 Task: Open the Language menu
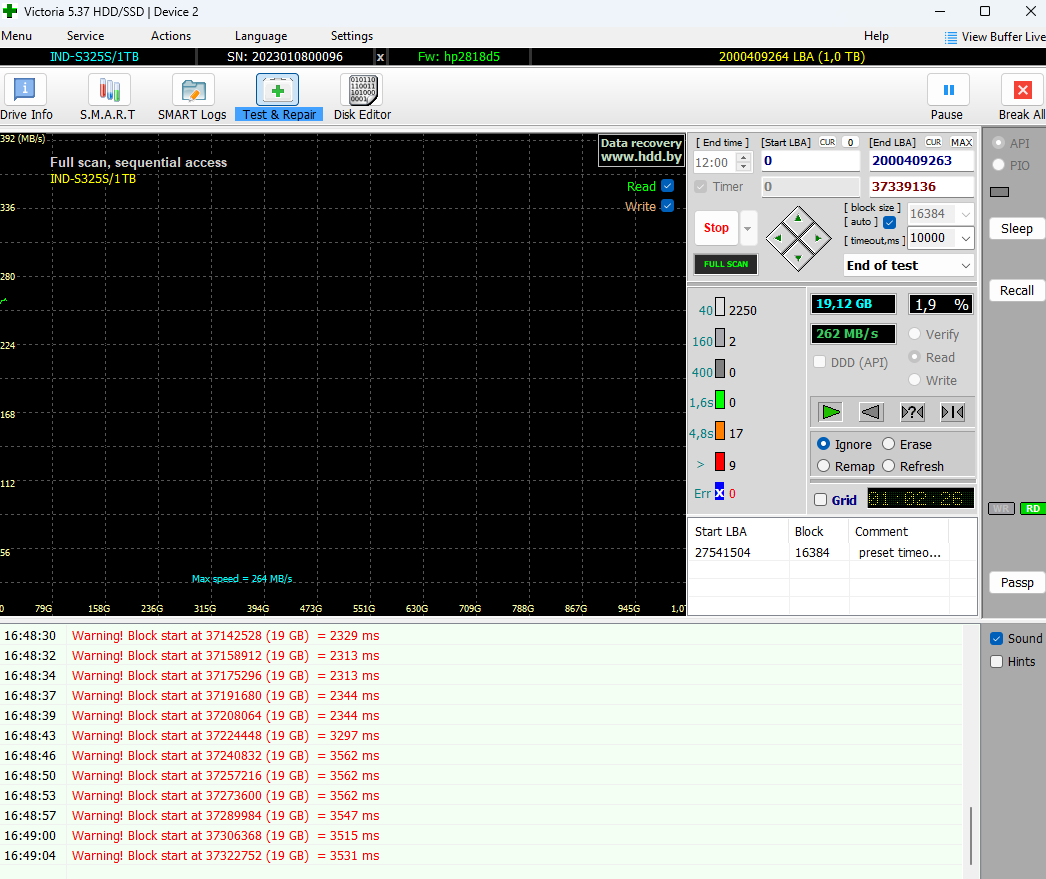(x=261, y=36)
